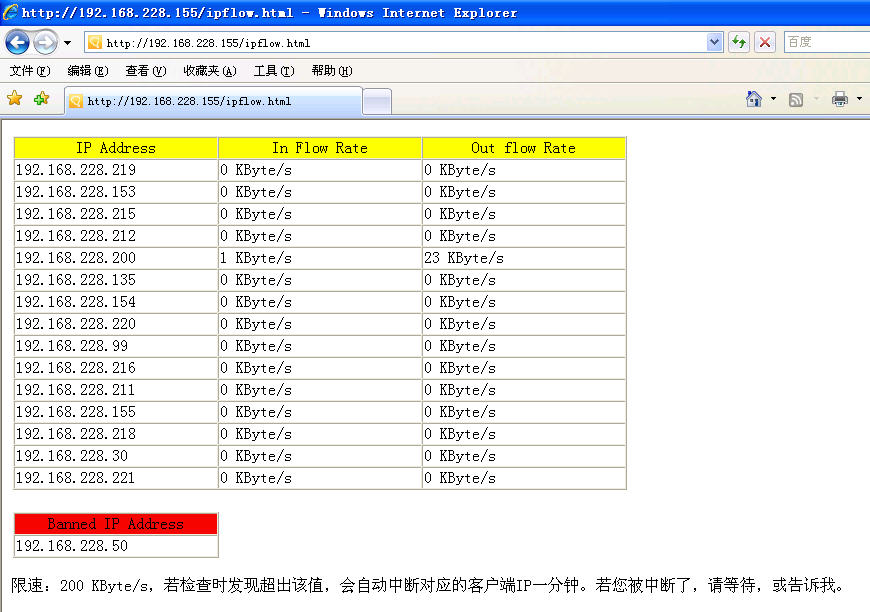Click the Add to Favorites icon
The image size is (870, 612).
[x=41, y=99]
